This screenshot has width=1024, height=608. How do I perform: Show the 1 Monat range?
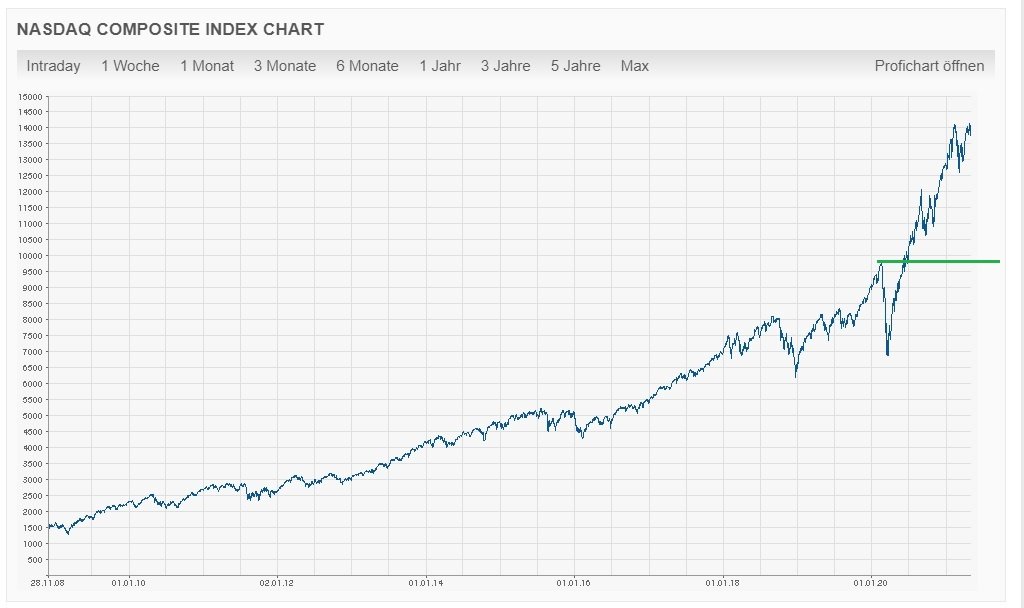pyautogui.click(x=207, y=66)
